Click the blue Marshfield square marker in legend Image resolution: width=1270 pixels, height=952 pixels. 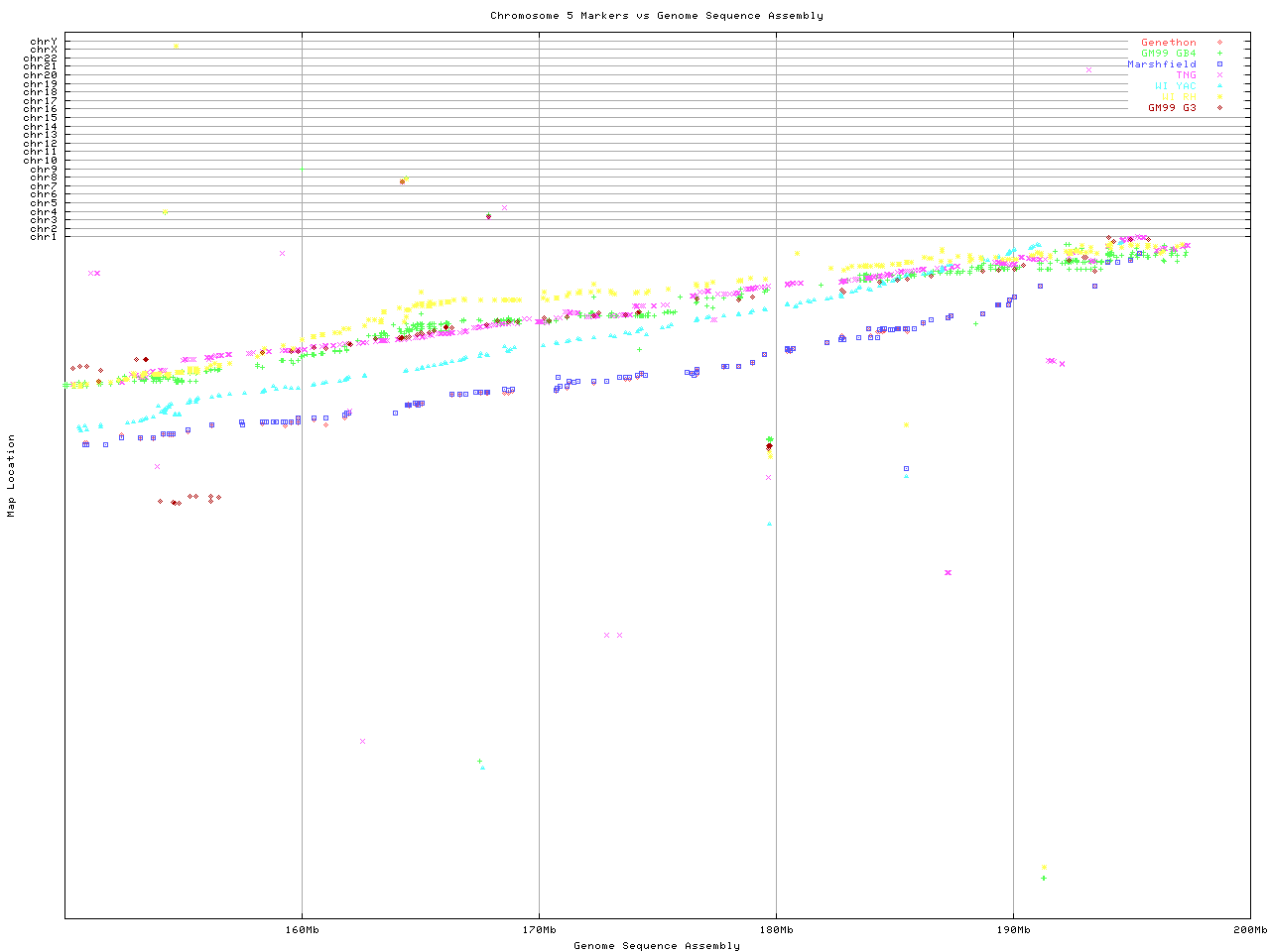(x=1219, y=64)
